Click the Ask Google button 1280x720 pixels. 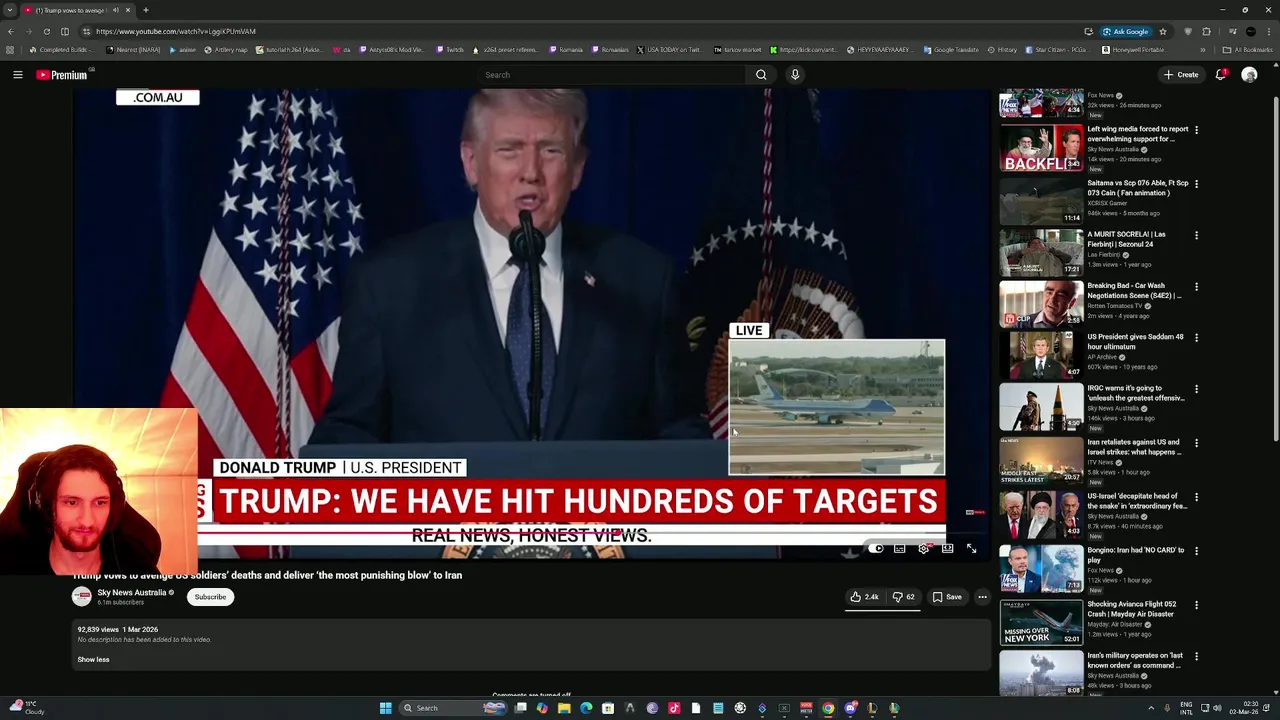tap(1126, 31)
